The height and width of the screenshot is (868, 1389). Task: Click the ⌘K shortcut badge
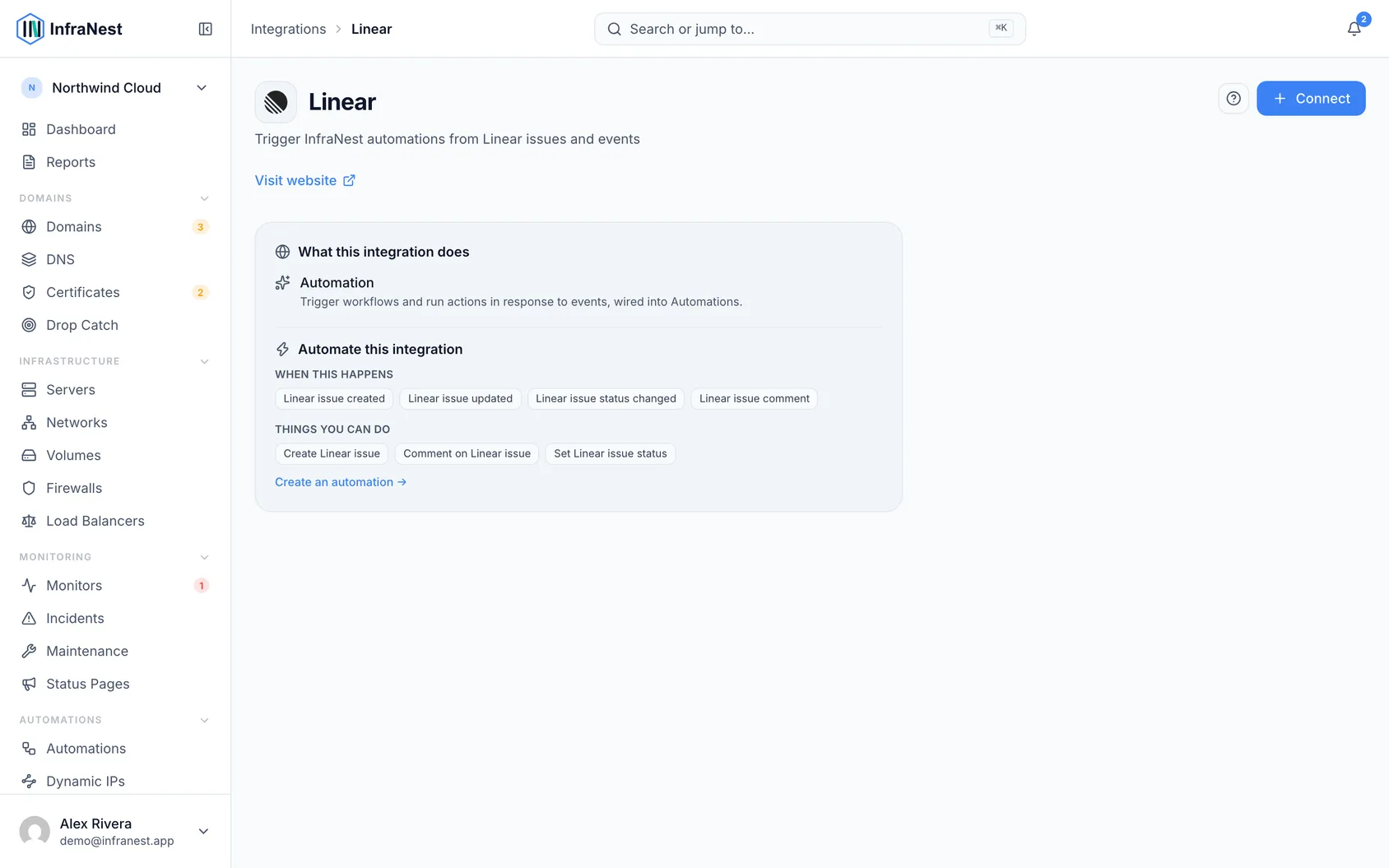click(1001, 28)
